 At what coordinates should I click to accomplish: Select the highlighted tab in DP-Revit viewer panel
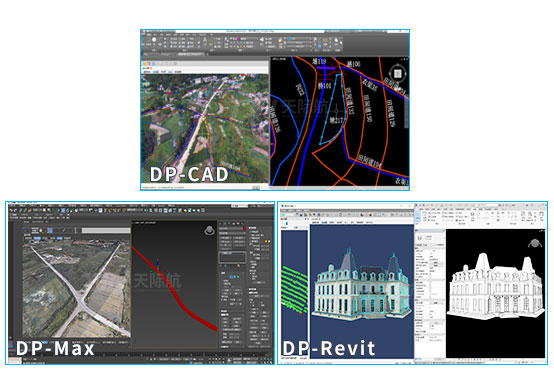coord(324,222)
